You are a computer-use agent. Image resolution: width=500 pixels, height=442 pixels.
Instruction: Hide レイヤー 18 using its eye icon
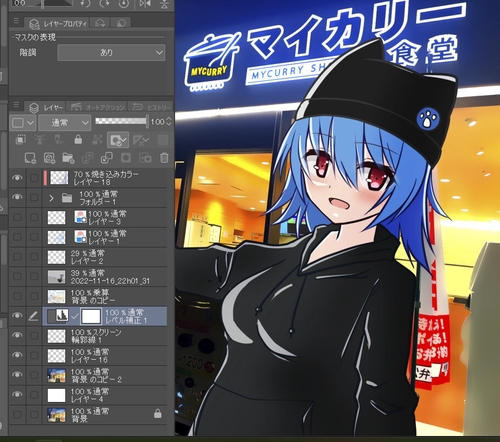(x=17, y=178)
